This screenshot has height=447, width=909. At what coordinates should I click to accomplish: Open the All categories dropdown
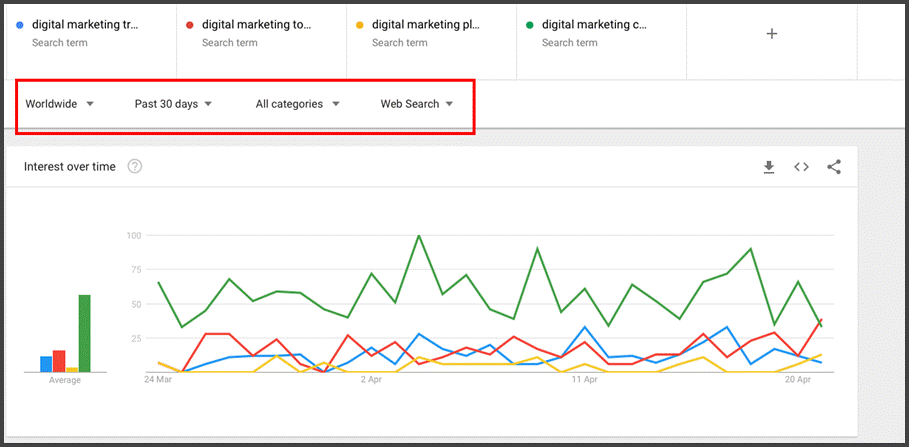[297, 104]
